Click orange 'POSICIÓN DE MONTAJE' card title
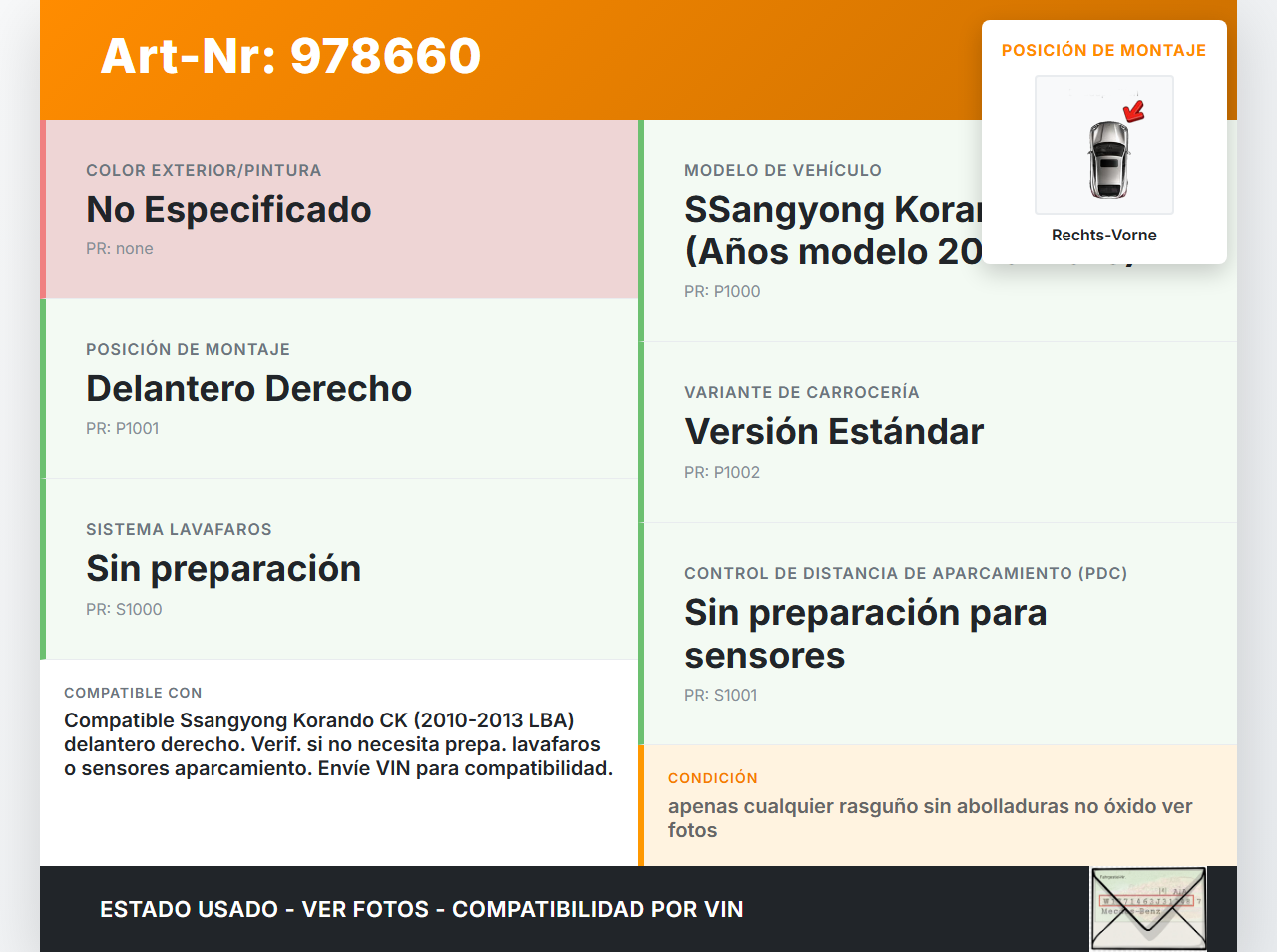 [x=1103, y=50]
